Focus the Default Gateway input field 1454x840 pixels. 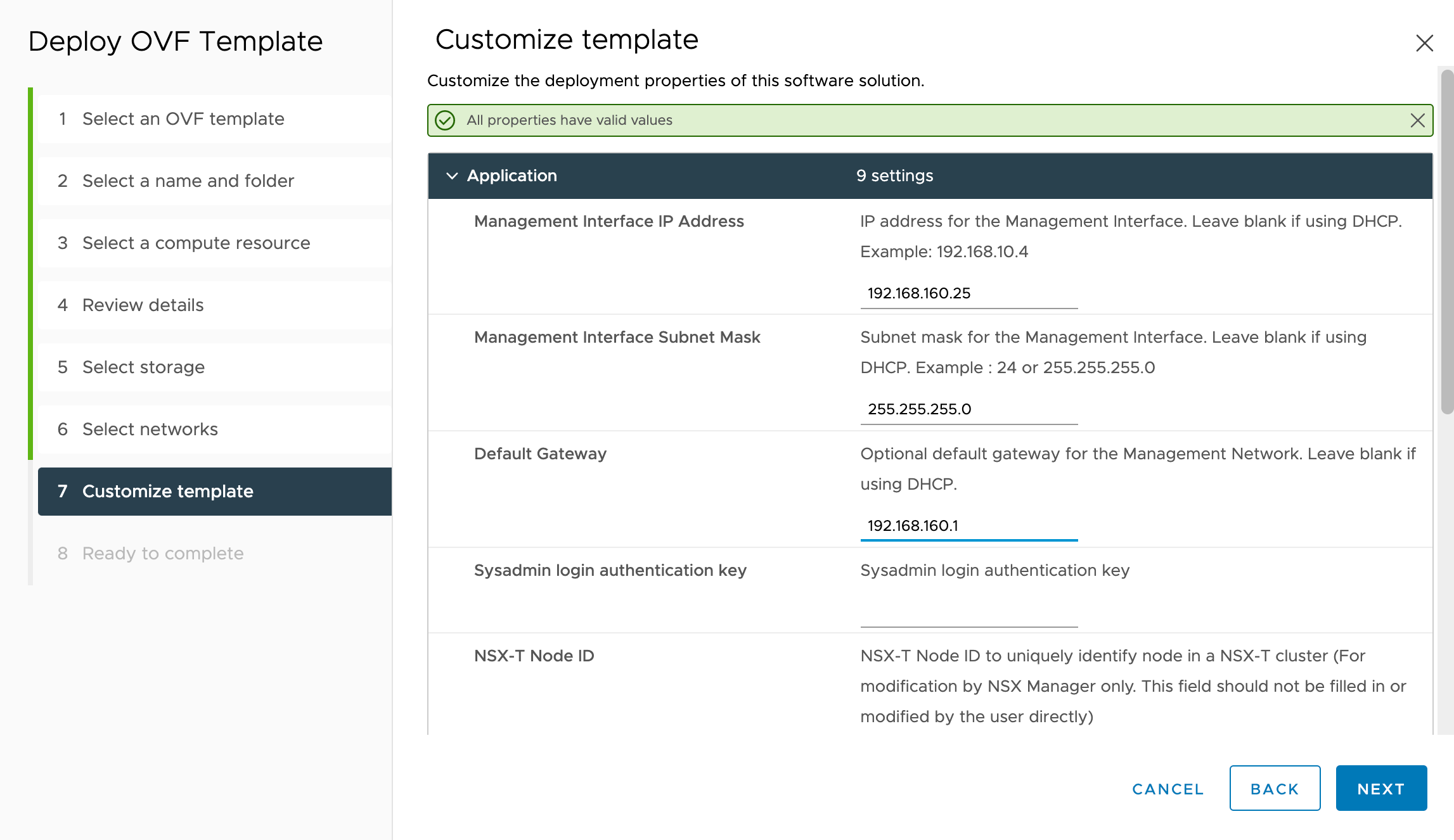[x=968, y=526]
